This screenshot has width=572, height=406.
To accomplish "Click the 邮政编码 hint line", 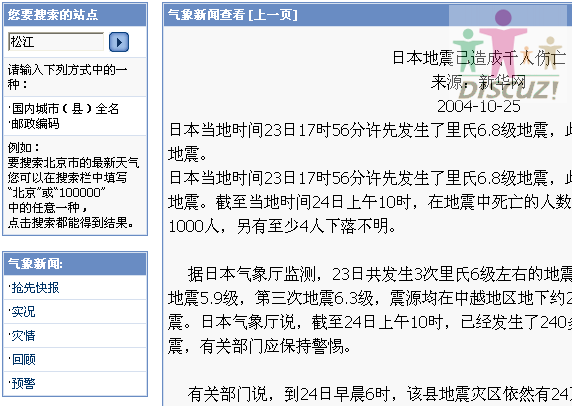I will coord(34,124).
